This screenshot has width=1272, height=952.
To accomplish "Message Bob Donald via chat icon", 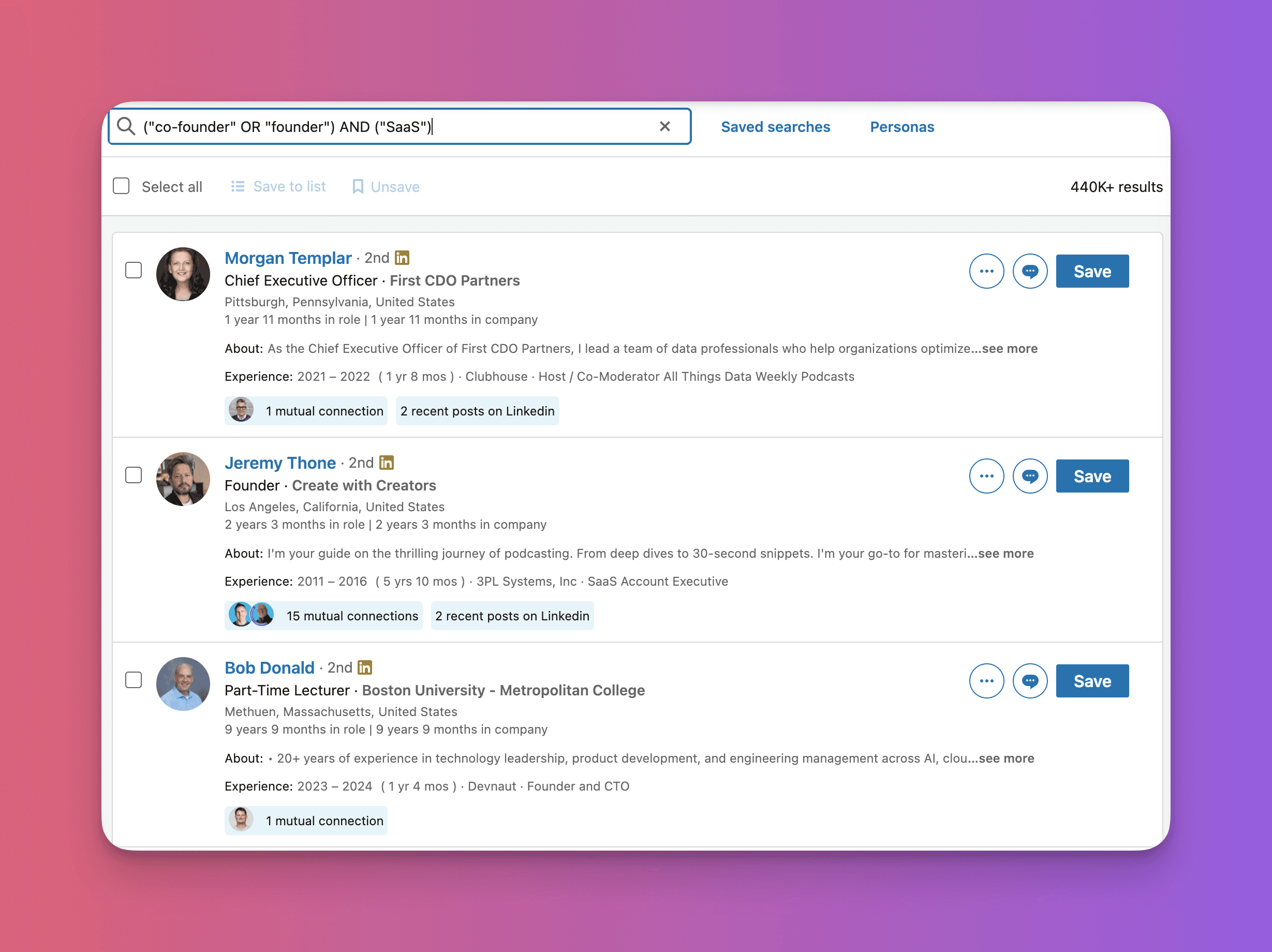I will [x=1029, y=681].
